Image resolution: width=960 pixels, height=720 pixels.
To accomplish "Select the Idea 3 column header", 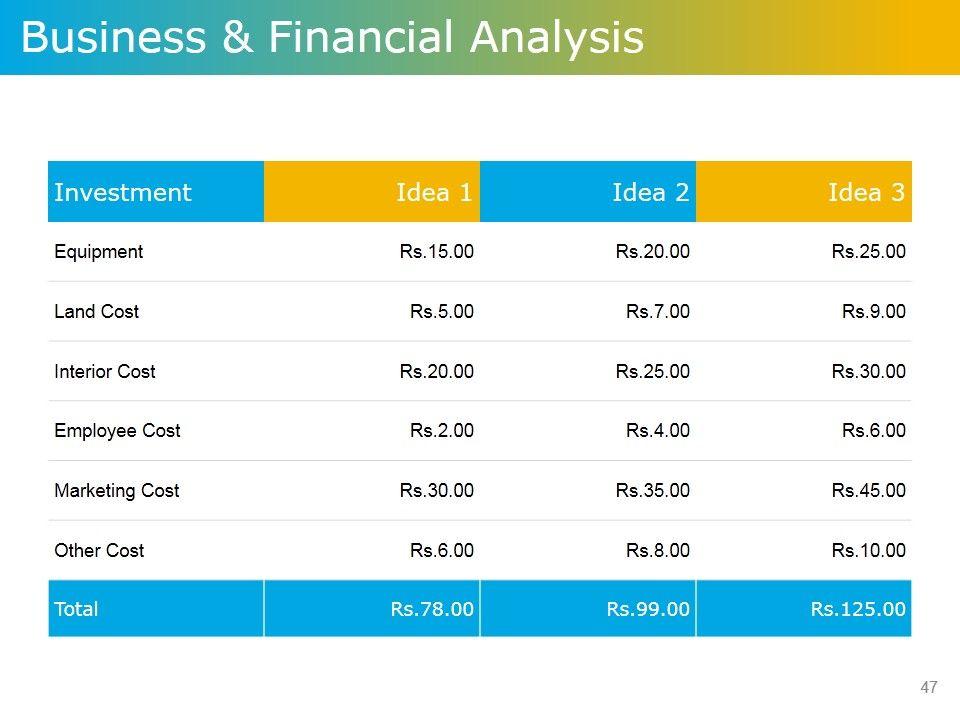I will pyautogui.click(x=866, y=192).
